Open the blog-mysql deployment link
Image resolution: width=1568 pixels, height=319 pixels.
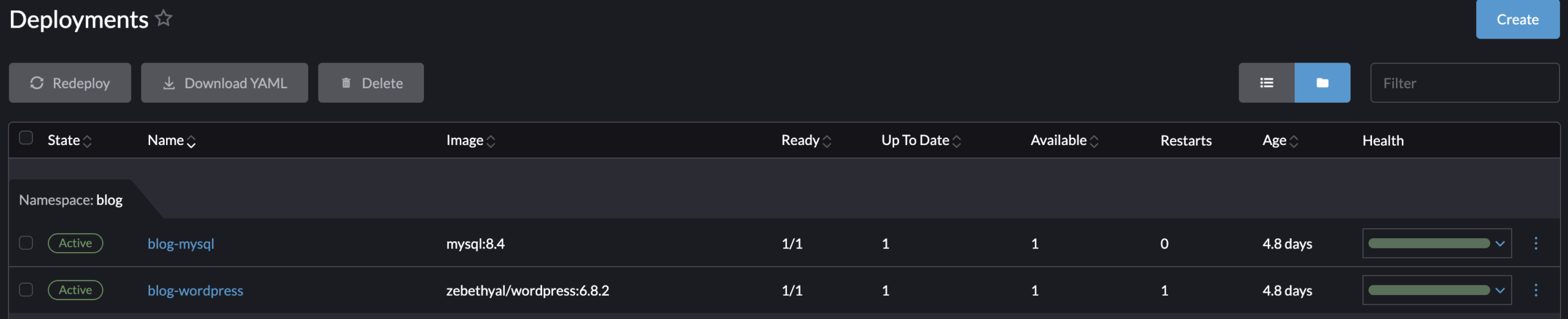pos(181,244)
